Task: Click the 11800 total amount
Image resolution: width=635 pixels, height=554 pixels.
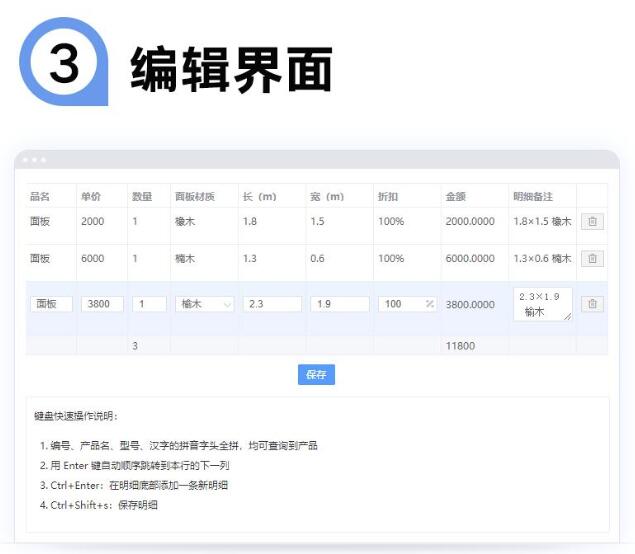Action: pos(460,346)
